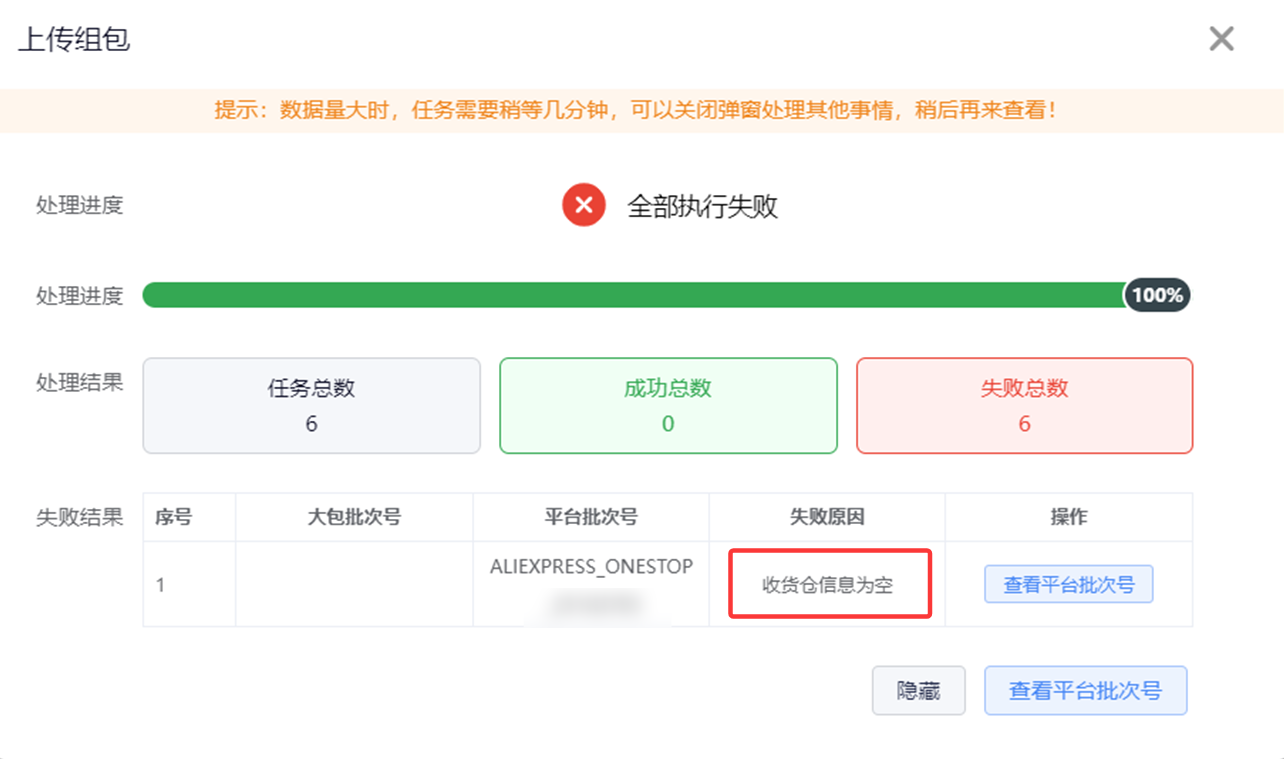The width and height of the screenshot is (1284, 759).
Task: Select the 失败总数 summary card
Action: point(1024,405)
